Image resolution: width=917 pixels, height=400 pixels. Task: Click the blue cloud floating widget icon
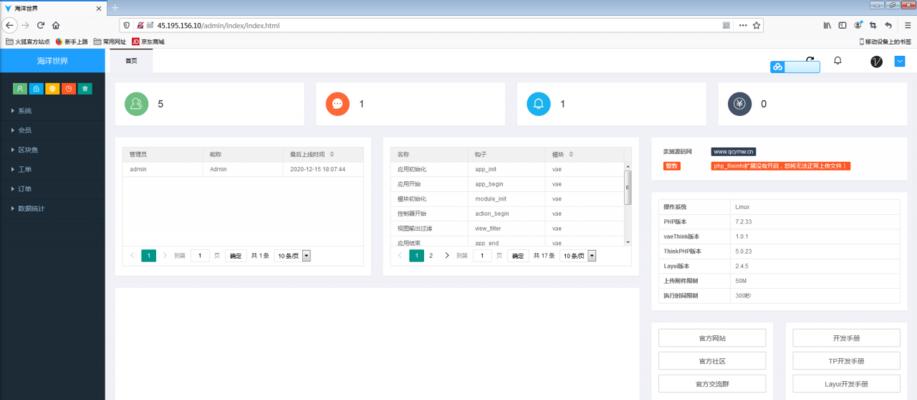(x=777, y=67)
